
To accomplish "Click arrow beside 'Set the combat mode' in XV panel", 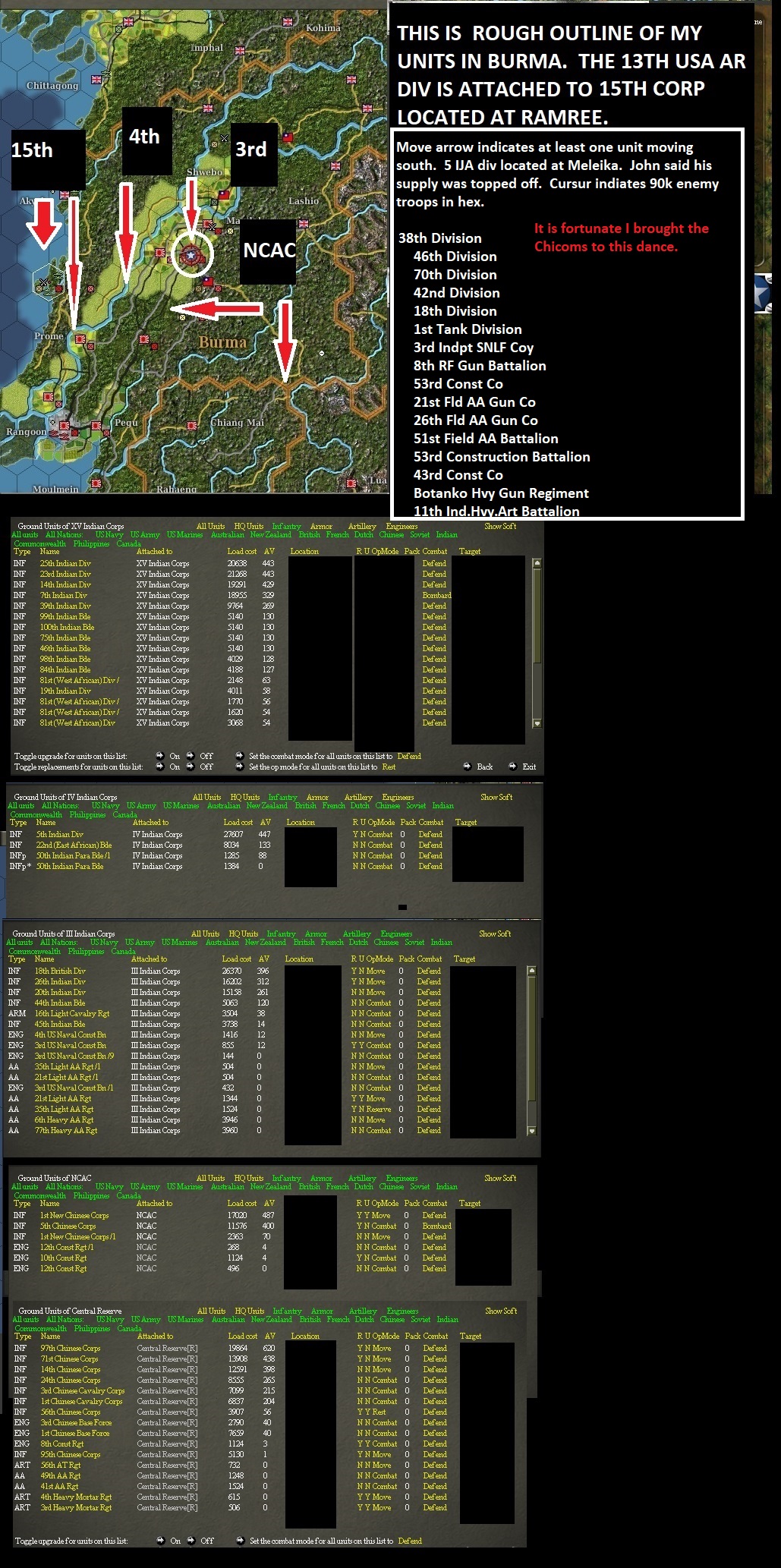I will (x=240, y=756).
